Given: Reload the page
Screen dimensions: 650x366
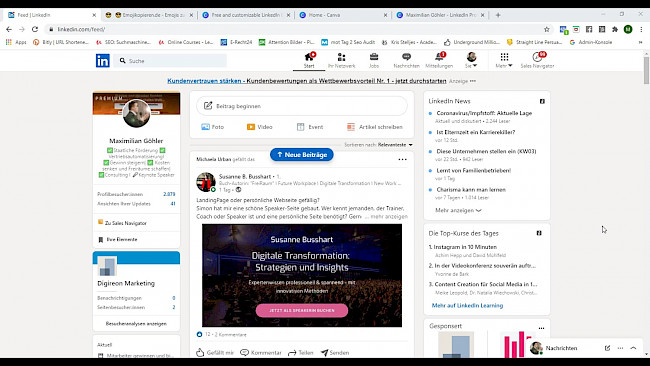Looking at the screenshot, I should click(35, 29).
